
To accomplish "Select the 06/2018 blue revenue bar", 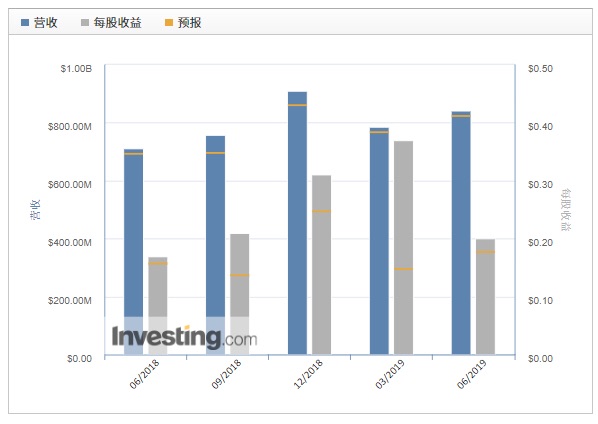I will [133, 252].
